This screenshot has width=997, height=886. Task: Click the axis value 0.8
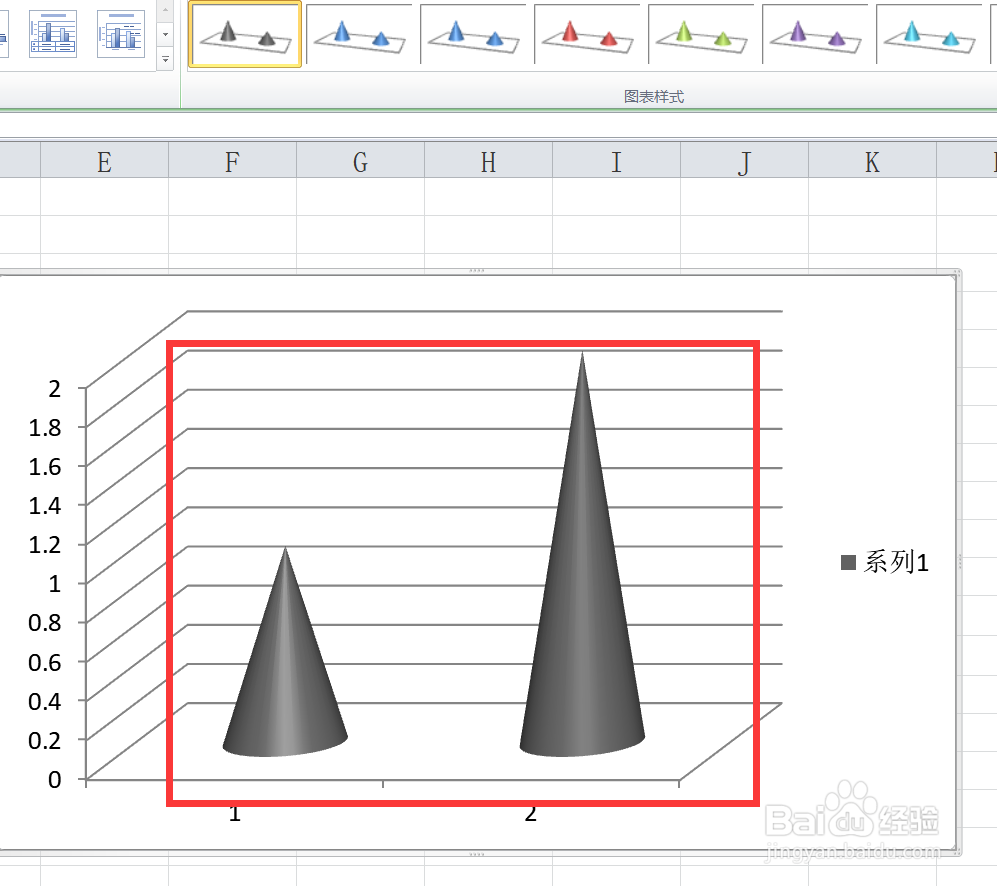(45, 623)
